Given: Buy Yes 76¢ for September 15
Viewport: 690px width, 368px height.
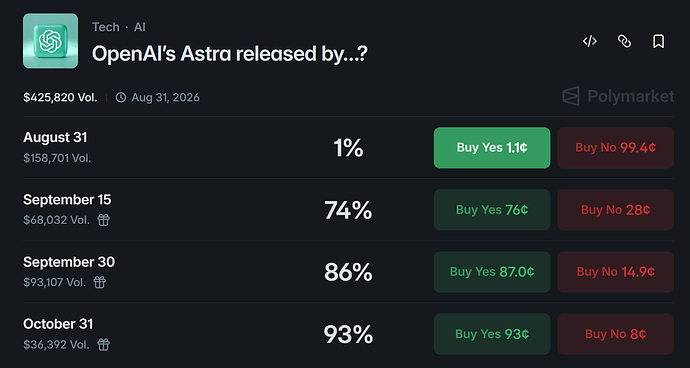Looking at the screenshot, I should 492,210.
